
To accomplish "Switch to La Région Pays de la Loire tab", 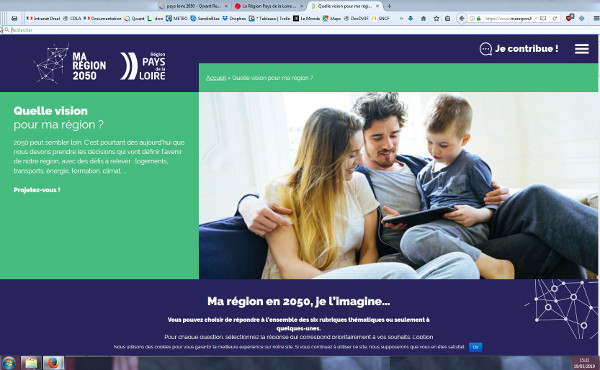I will click(x=269, y=6).
